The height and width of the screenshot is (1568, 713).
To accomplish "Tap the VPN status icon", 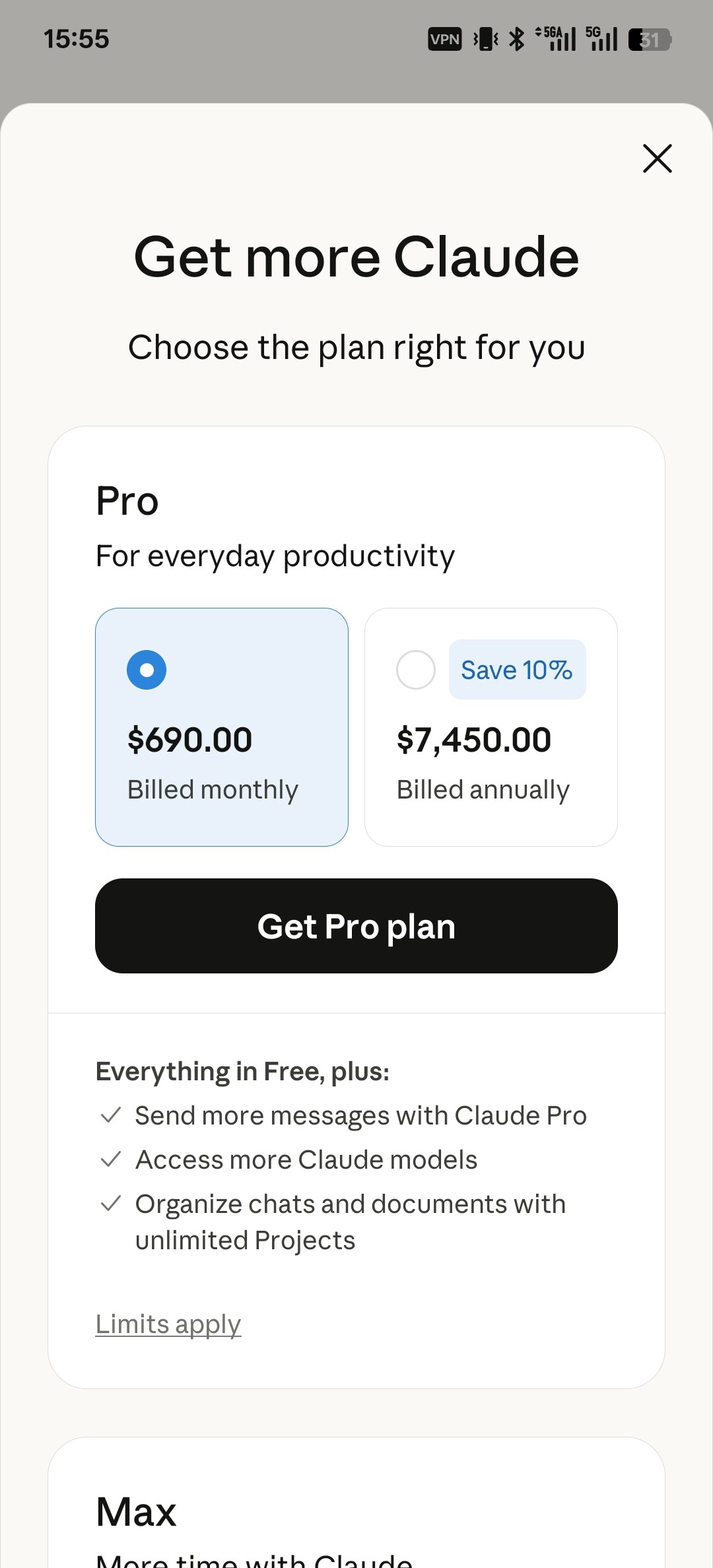I will point(444,40).
